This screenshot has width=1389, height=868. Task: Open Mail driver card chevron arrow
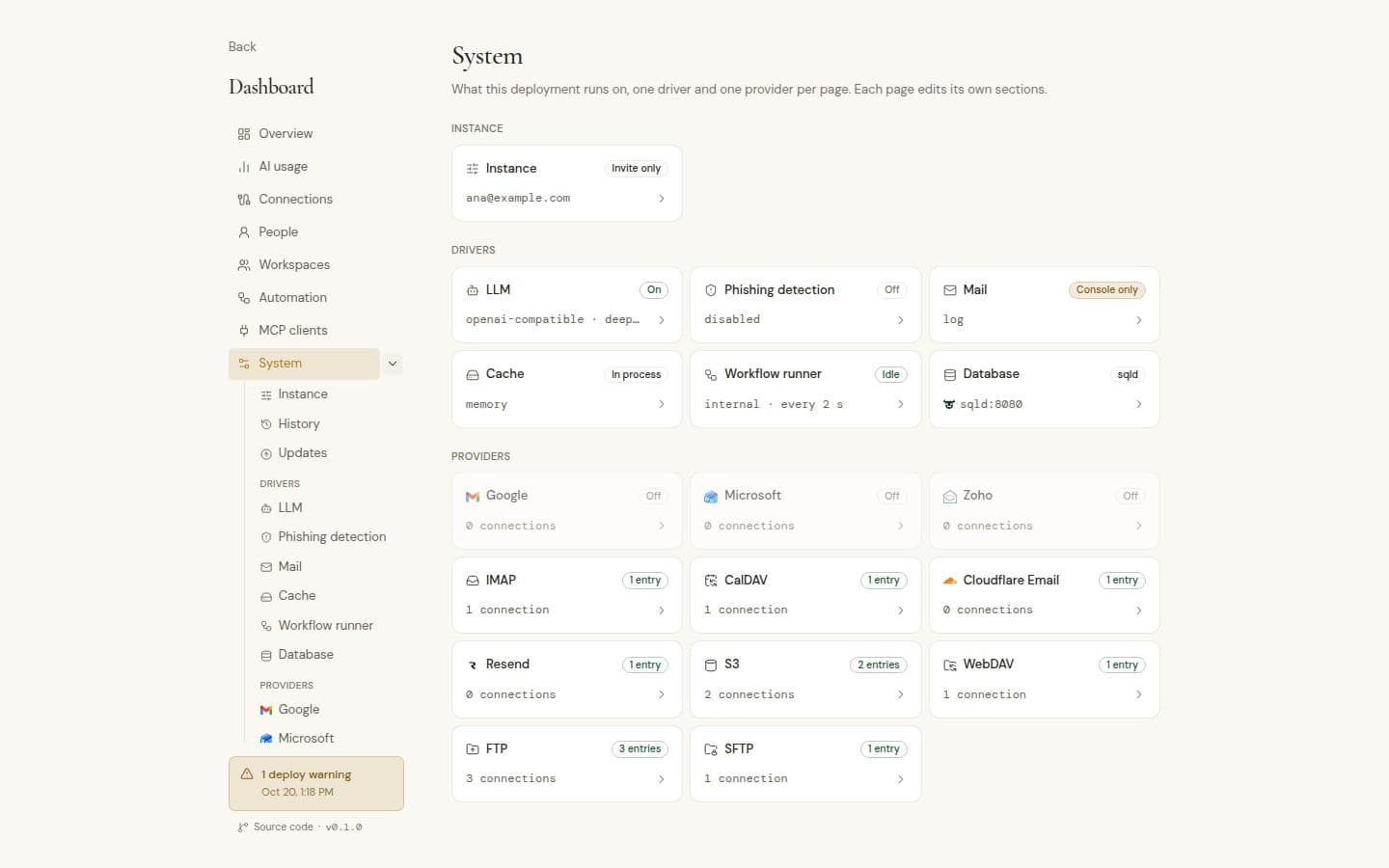coord(1139,320)
